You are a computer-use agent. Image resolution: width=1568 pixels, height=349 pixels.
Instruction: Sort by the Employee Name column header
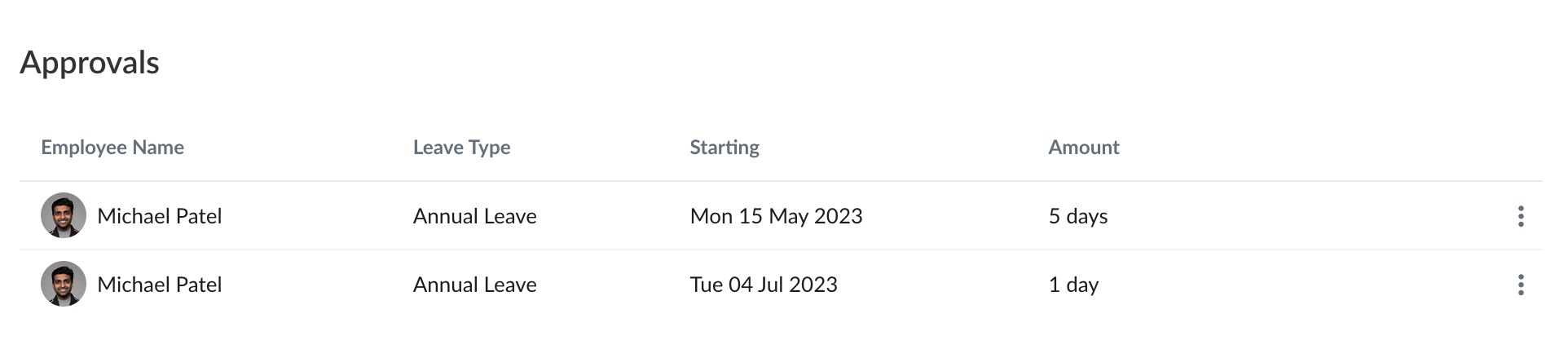pos(112,148)
